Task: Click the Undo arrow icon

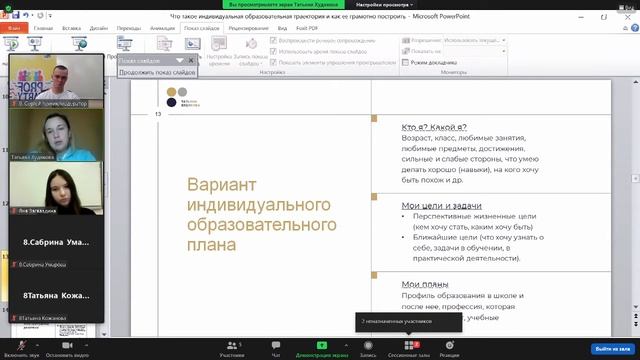Action: [26, 16]
